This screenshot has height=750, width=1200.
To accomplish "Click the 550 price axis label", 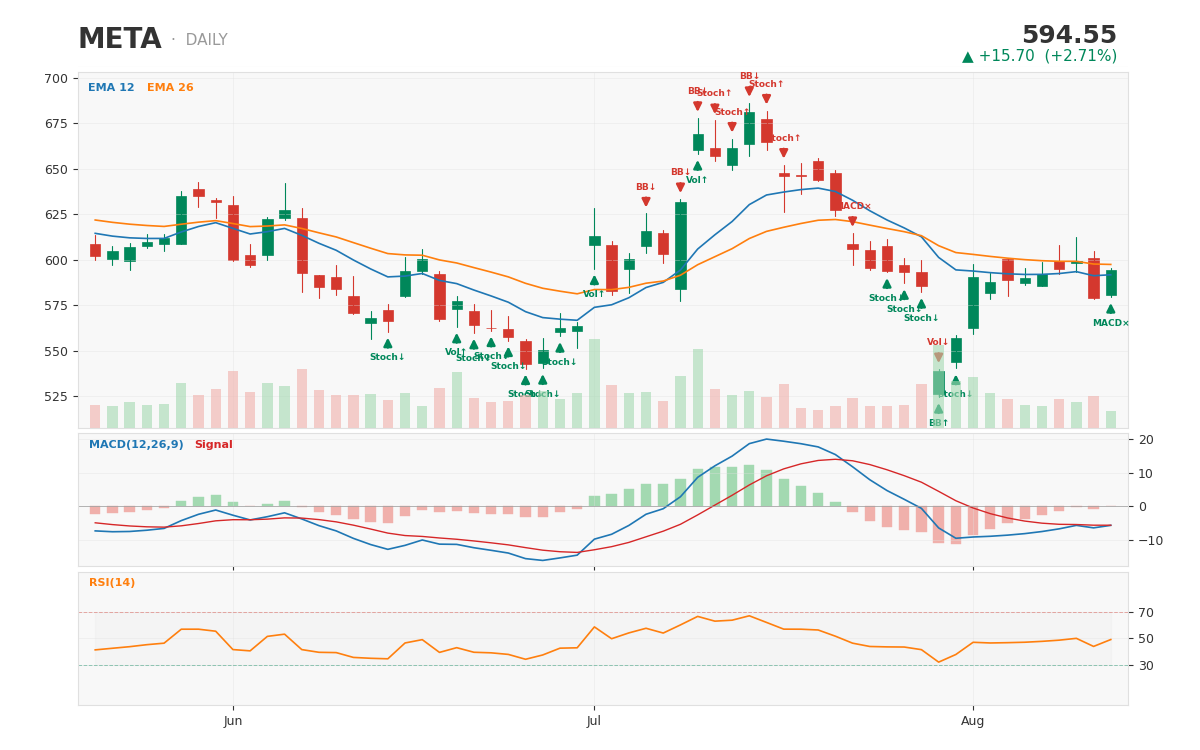I will pos(57,352).
